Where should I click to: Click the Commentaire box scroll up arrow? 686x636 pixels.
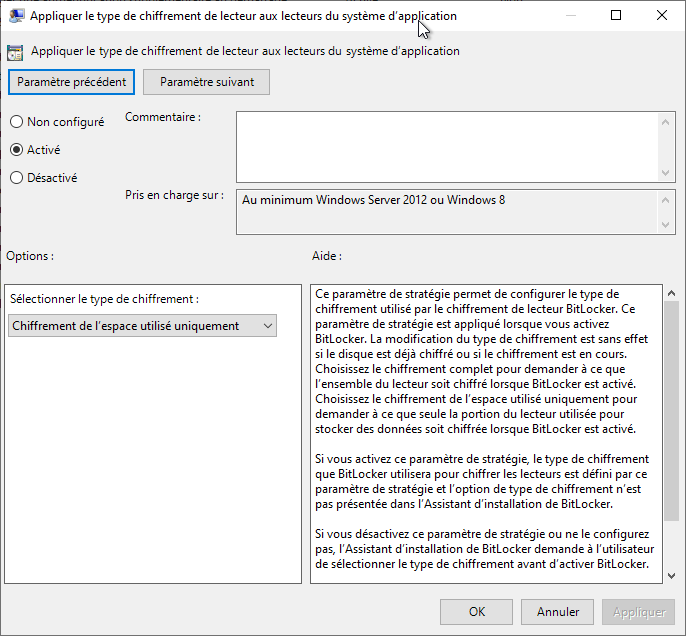click(665, 122)
